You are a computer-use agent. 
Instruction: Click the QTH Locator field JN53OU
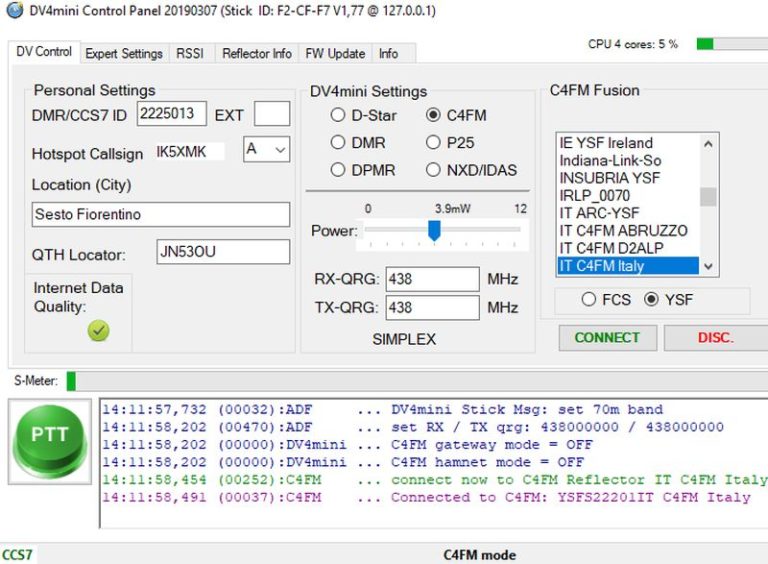click(x=223, y=252)
